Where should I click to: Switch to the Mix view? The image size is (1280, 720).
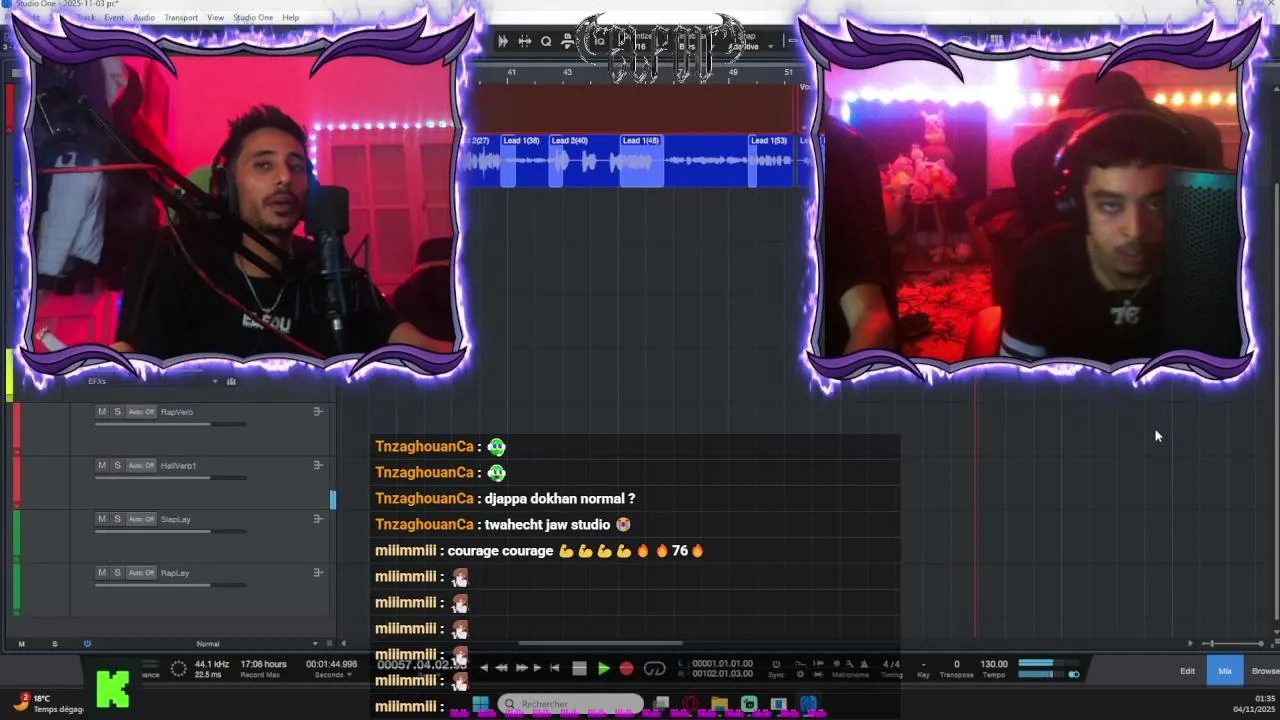click(1225, 671)
